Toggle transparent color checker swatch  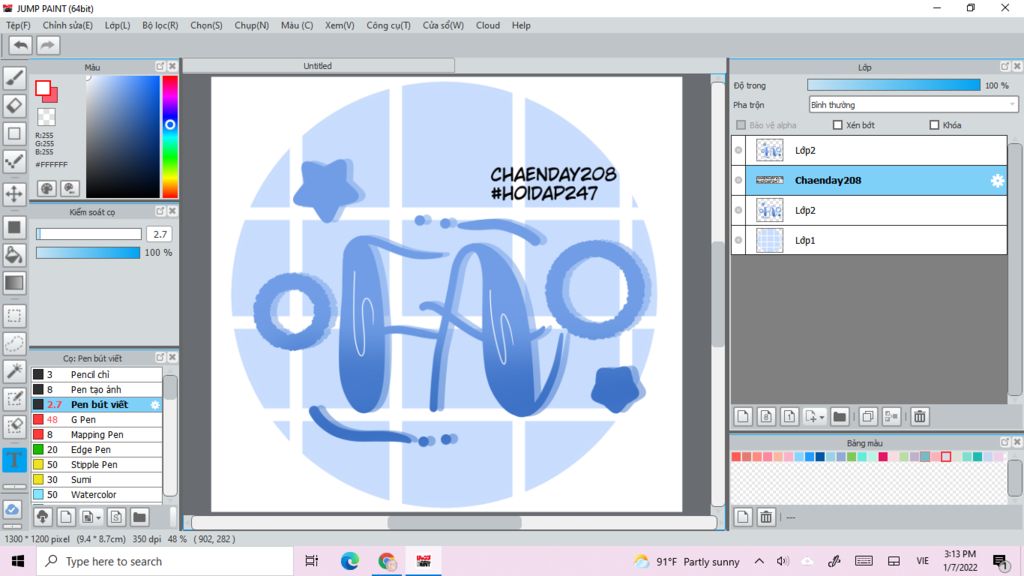pyautogui.click(x=46, y=117)
